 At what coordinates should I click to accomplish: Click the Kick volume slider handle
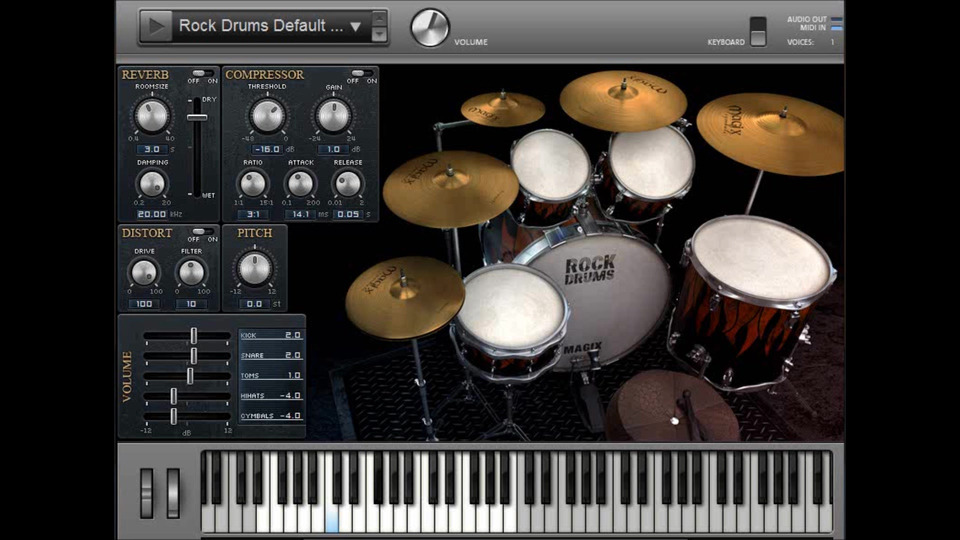pyautogui.click(x=193, y=336)
